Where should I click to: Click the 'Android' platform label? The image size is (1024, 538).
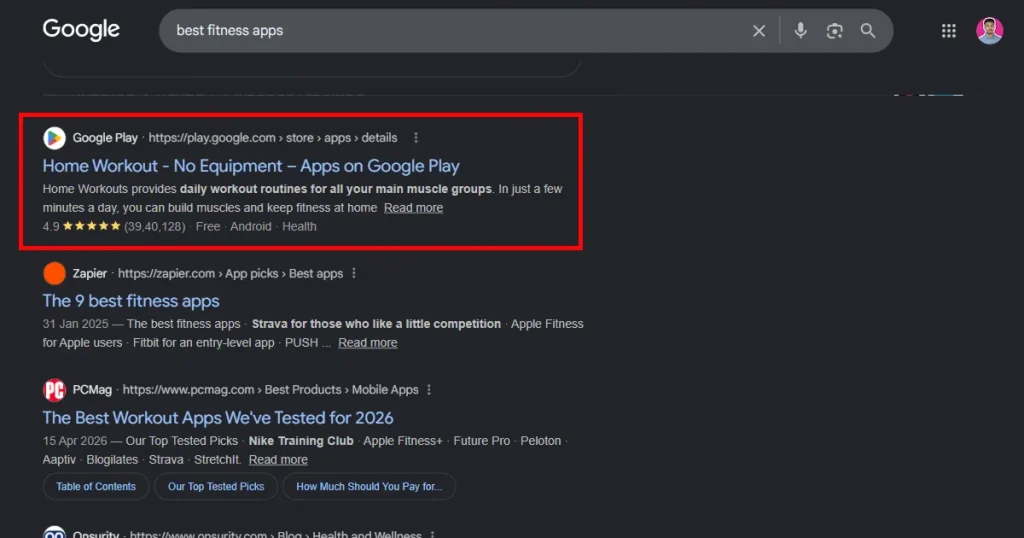click(251, 227)
